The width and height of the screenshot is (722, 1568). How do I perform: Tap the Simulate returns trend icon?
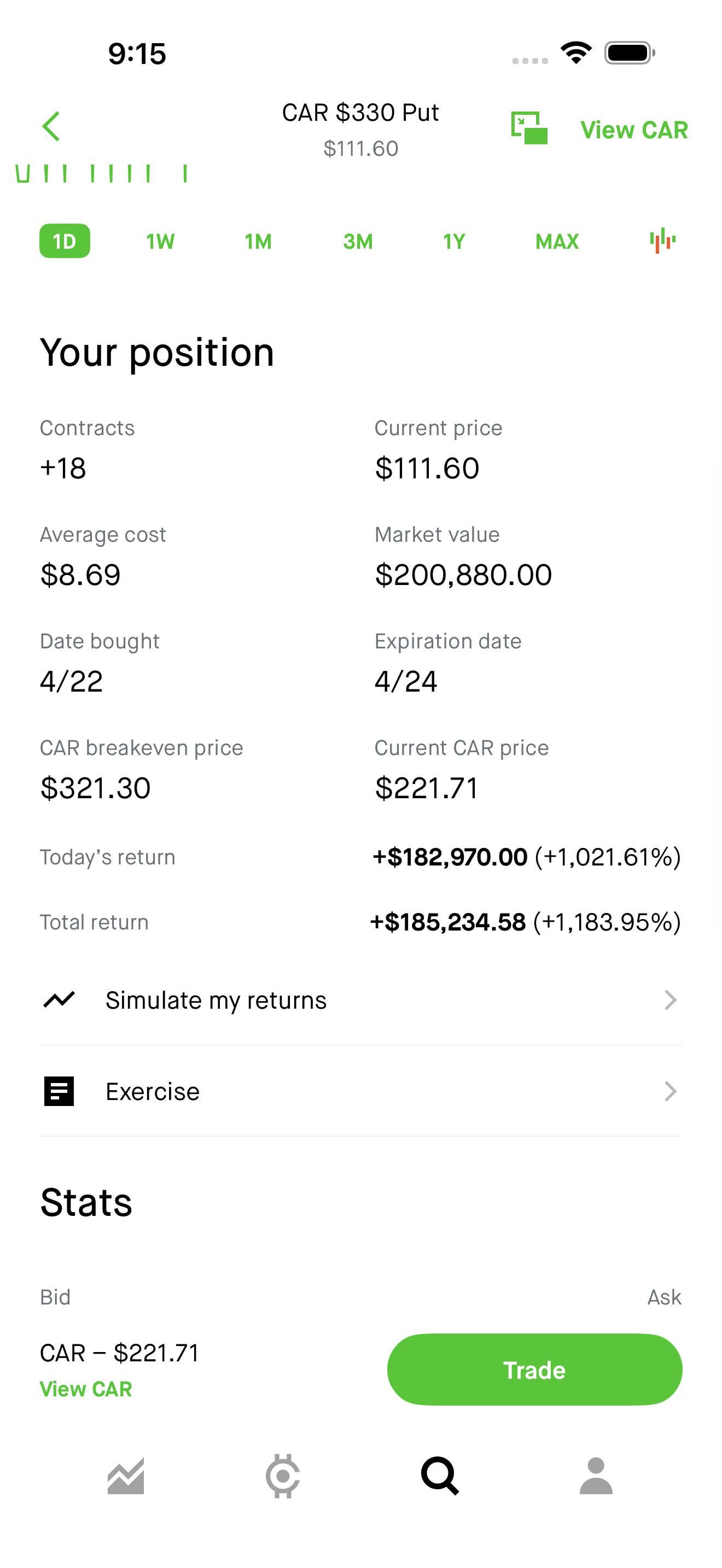[59, 1000]
